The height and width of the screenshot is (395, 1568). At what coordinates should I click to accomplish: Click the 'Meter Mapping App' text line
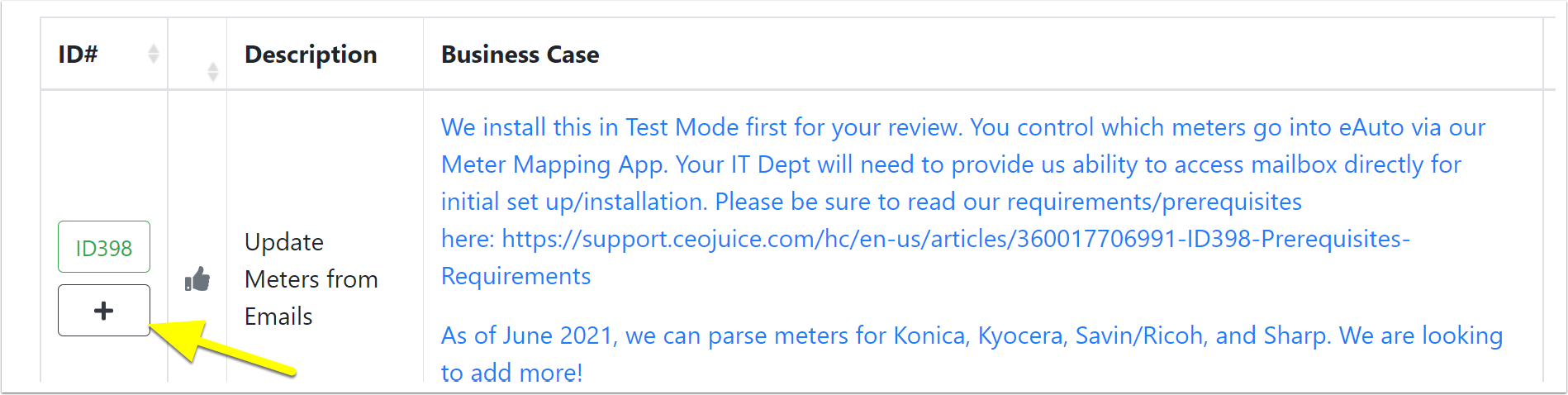click(951, 164)
